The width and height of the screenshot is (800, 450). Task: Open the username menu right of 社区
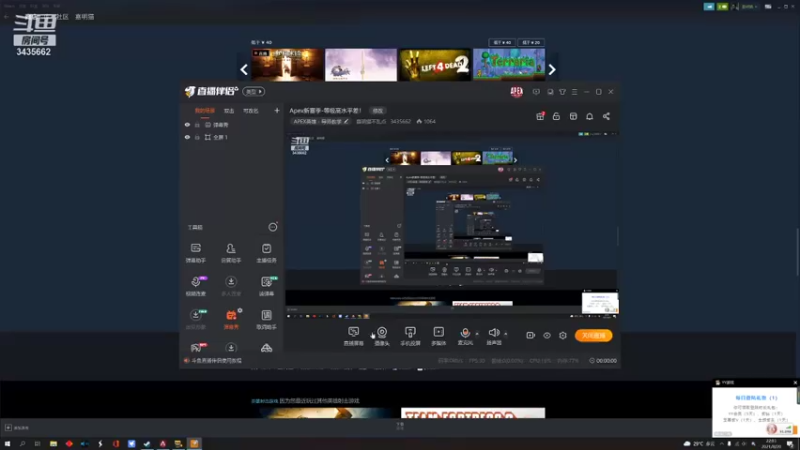click(x=85, y=17)
